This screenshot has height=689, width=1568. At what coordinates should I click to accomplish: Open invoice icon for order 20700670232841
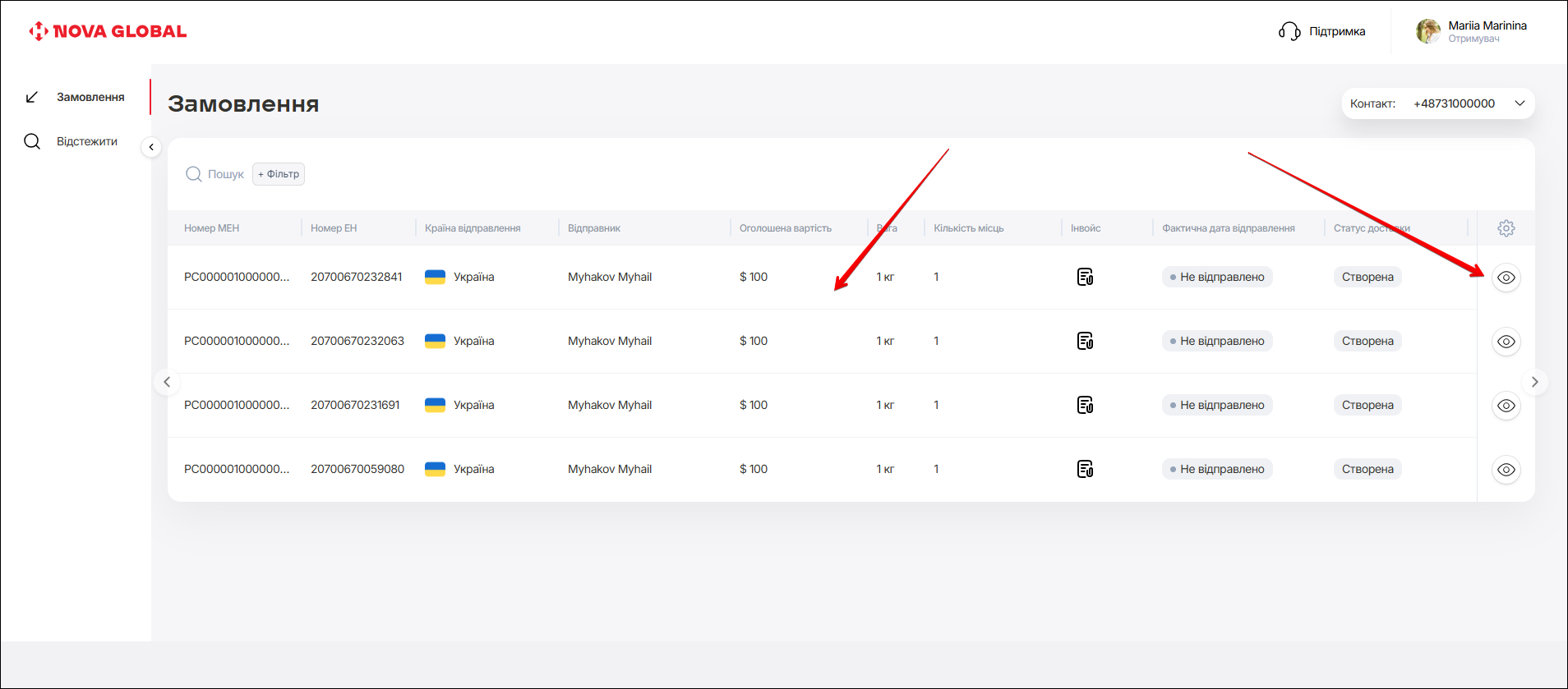coord(1085,278)
